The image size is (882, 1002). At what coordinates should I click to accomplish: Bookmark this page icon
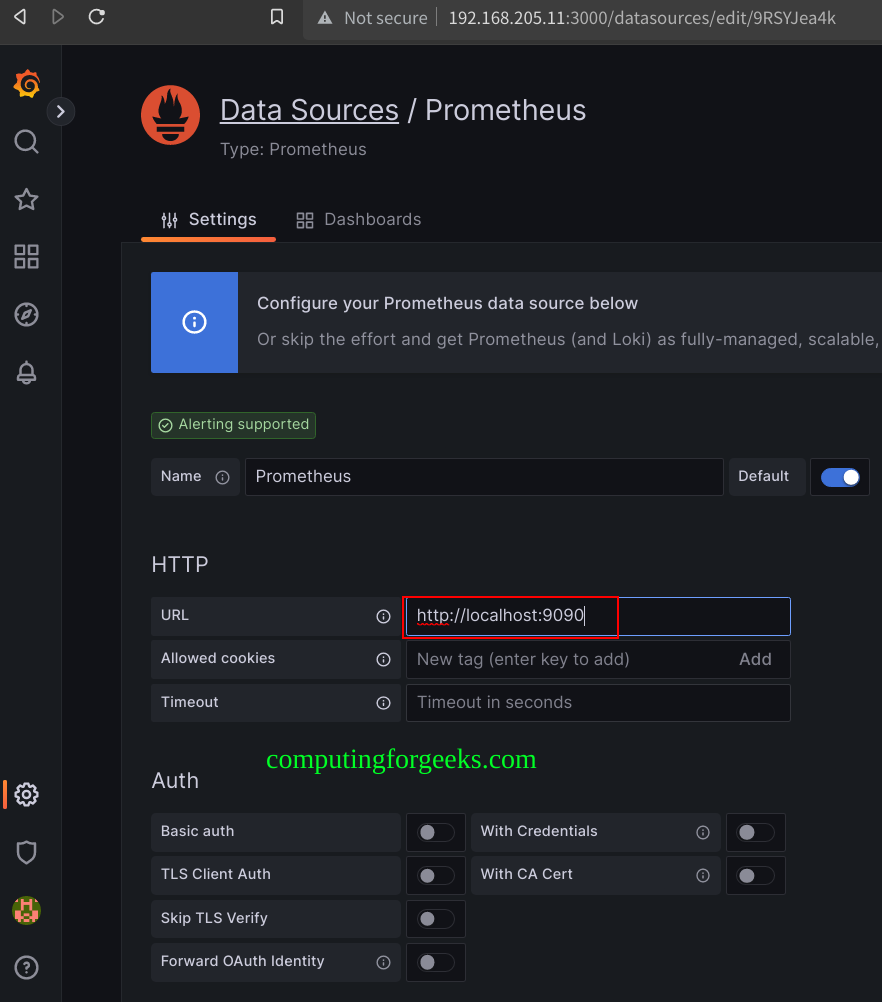point(277,17)
